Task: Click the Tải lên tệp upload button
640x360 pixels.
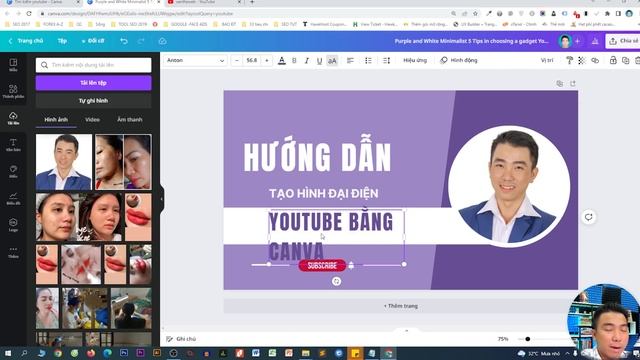Action: (93, 83)
